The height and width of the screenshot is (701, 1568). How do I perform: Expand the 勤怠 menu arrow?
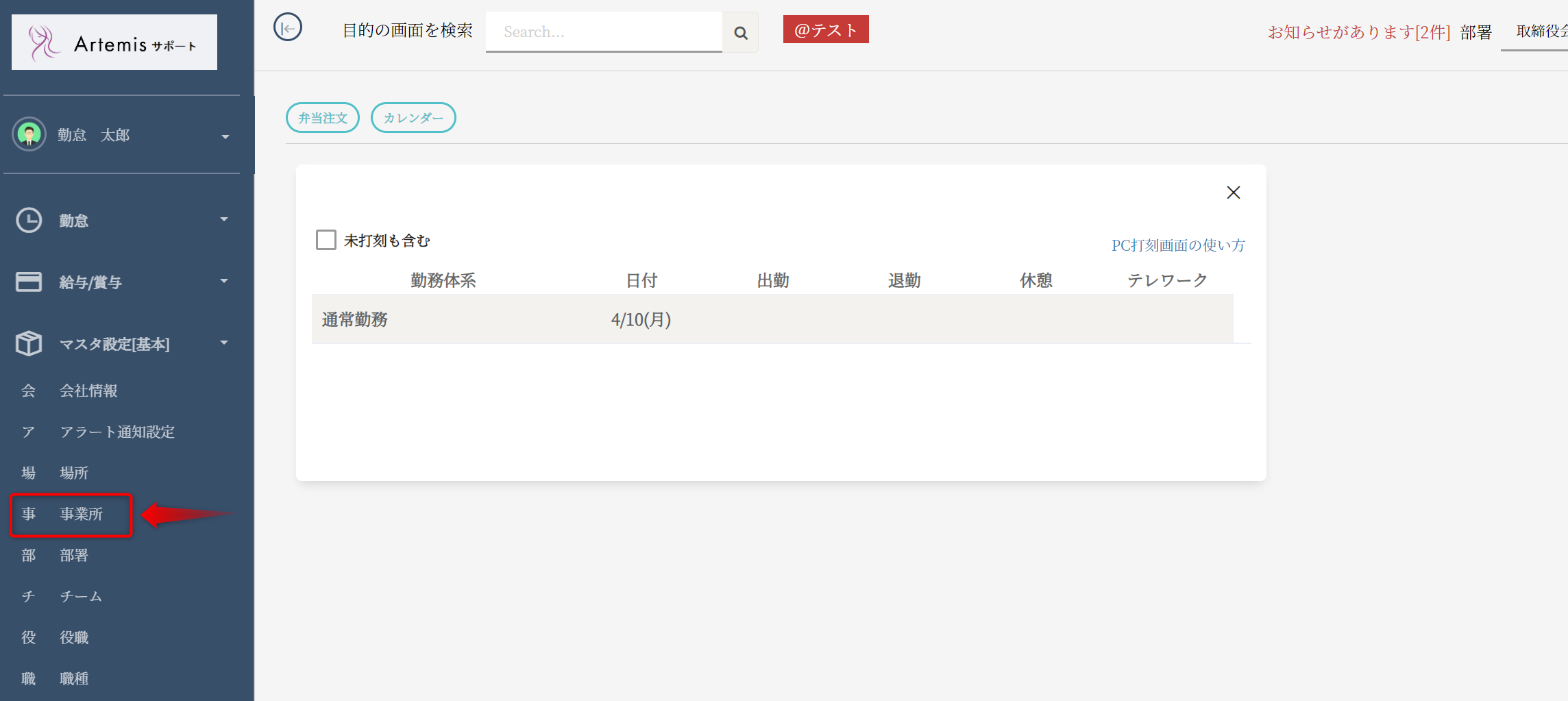pos(224,219)
